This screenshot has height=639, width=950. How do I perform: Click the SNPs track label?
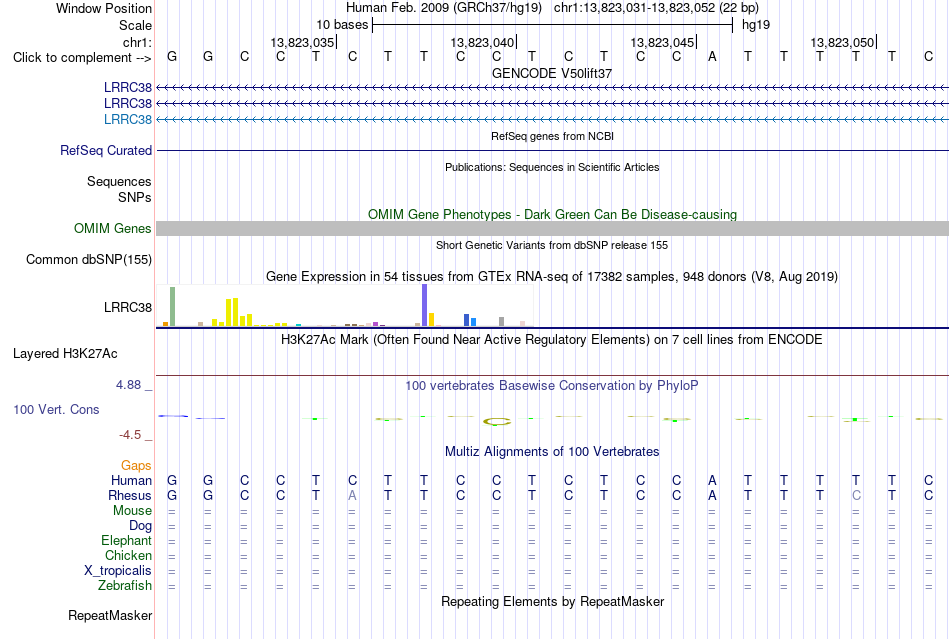135,197
